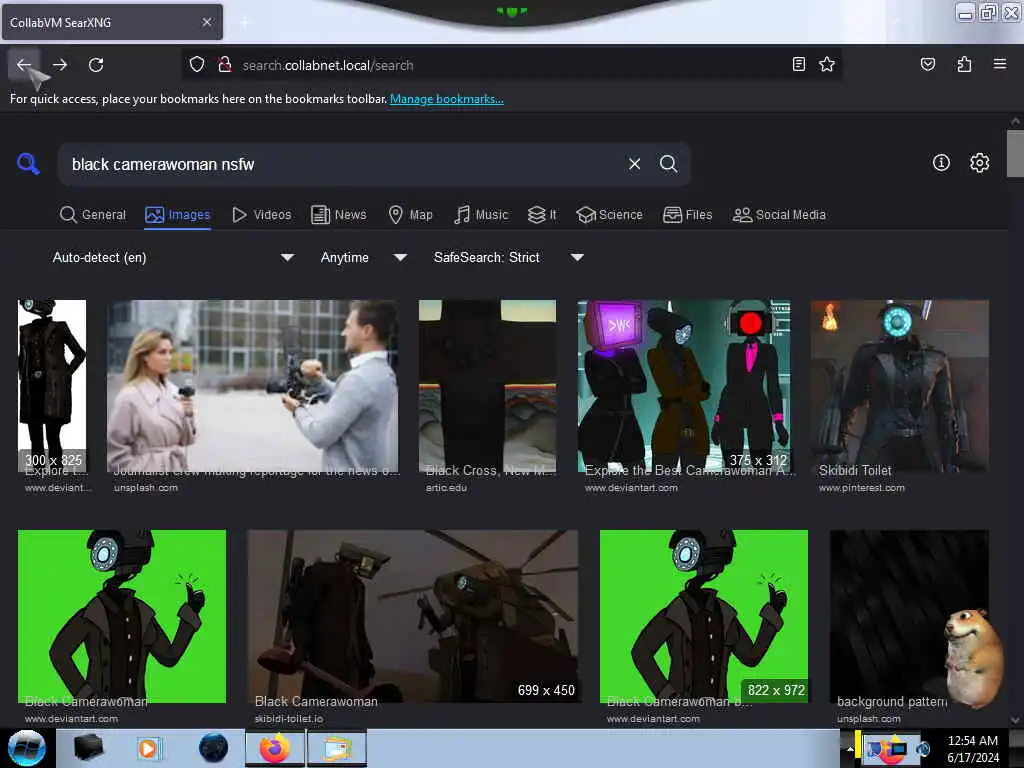Open the tracking protection shield icon

(x=197, y=65)
